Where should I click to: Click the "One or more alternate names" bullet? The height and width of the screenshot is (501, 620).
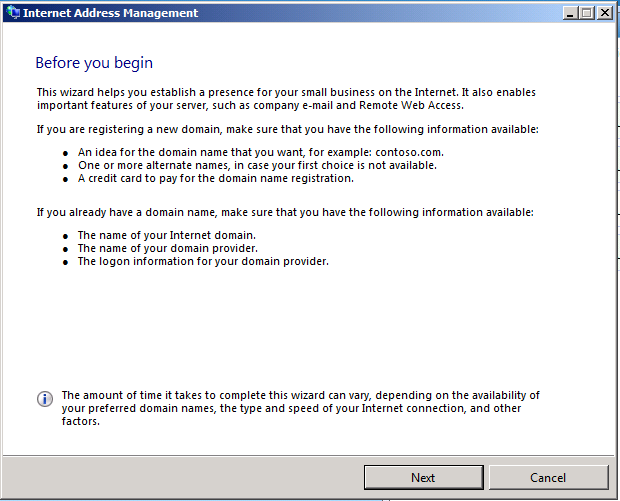point(257,165)
